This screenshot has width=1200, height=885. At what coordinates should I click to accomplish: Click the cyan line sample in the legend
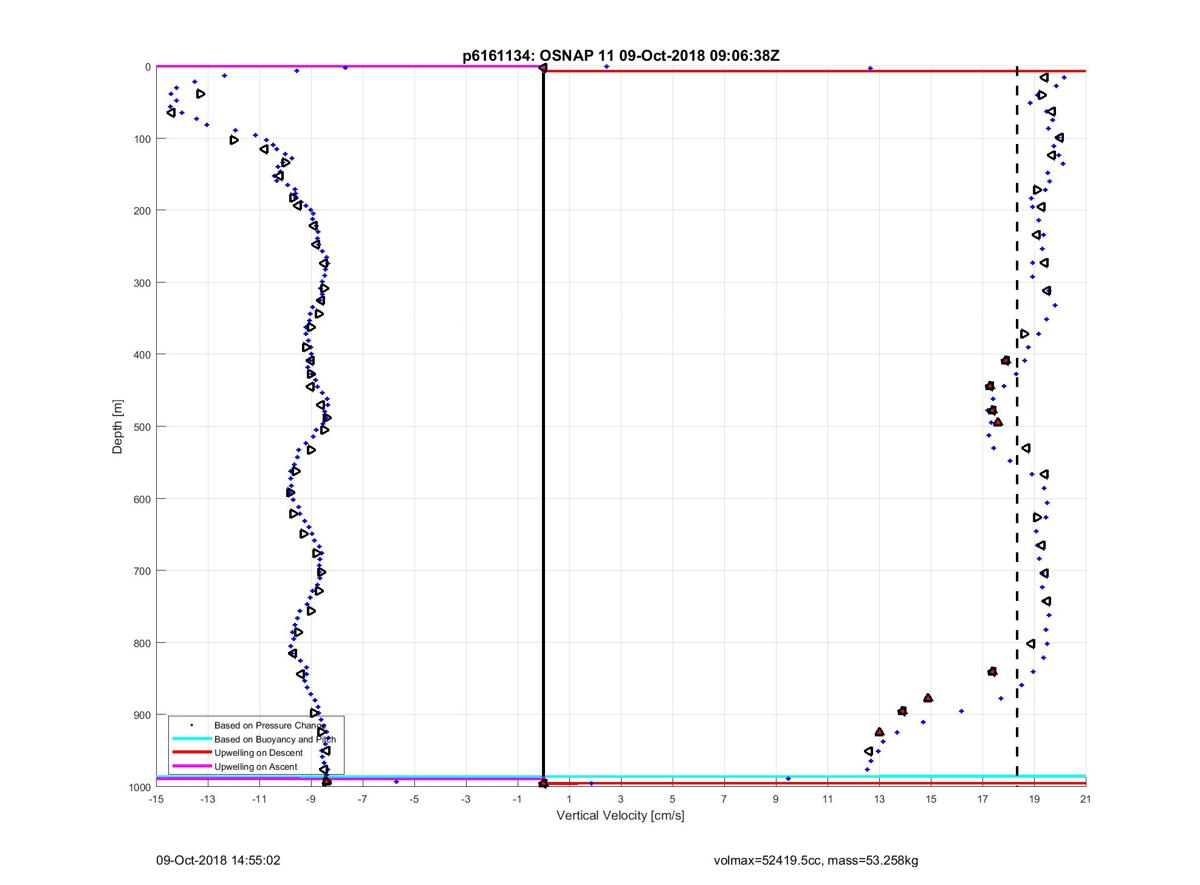(x=190, y=739)
